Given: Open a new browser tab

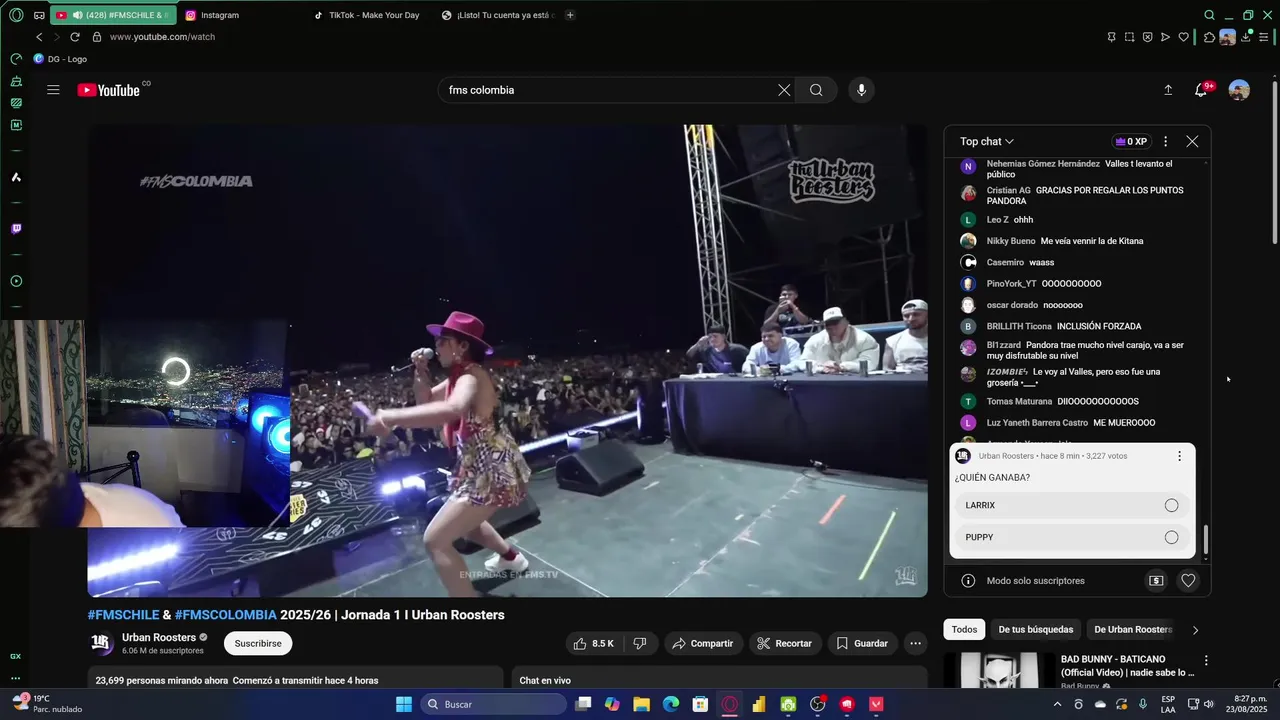Looking at the screenshot, I should pyautogui.click(x=570, y=15).
